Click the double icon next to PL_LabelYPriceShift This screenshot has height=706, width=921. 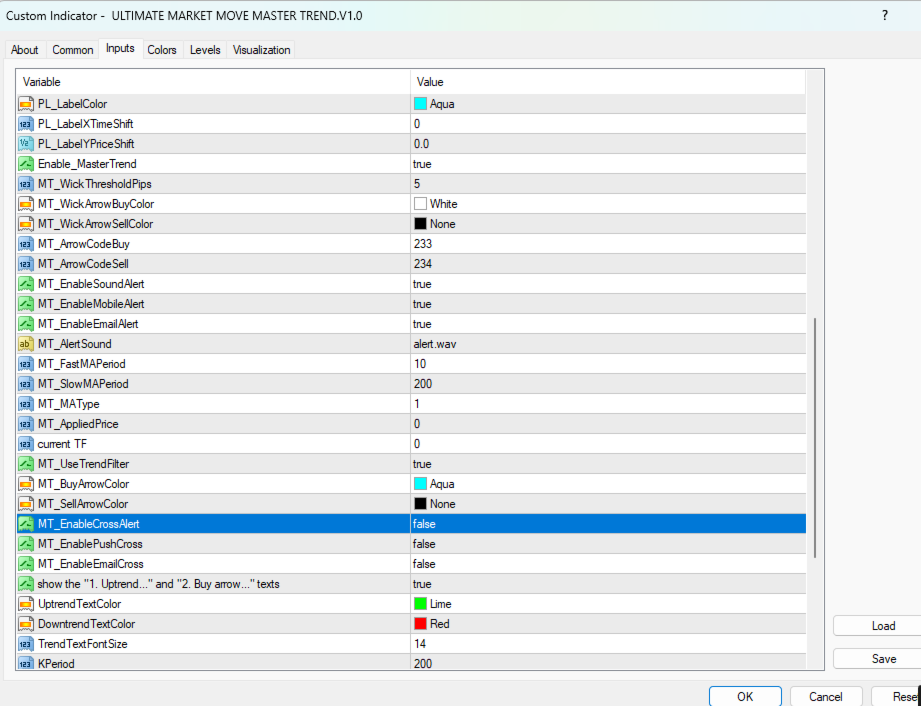click(x=25, y=144)
